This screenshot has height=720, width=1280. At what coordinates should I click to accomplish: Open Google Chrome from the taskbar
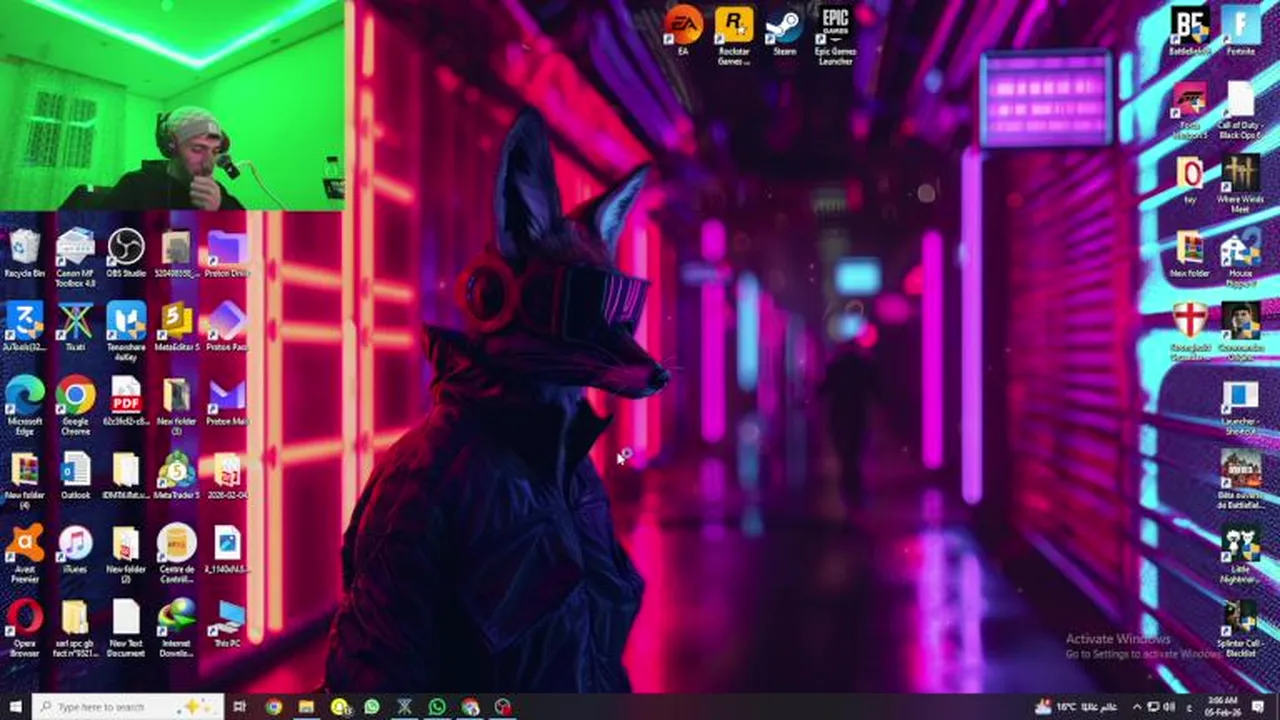coord(273,707)
